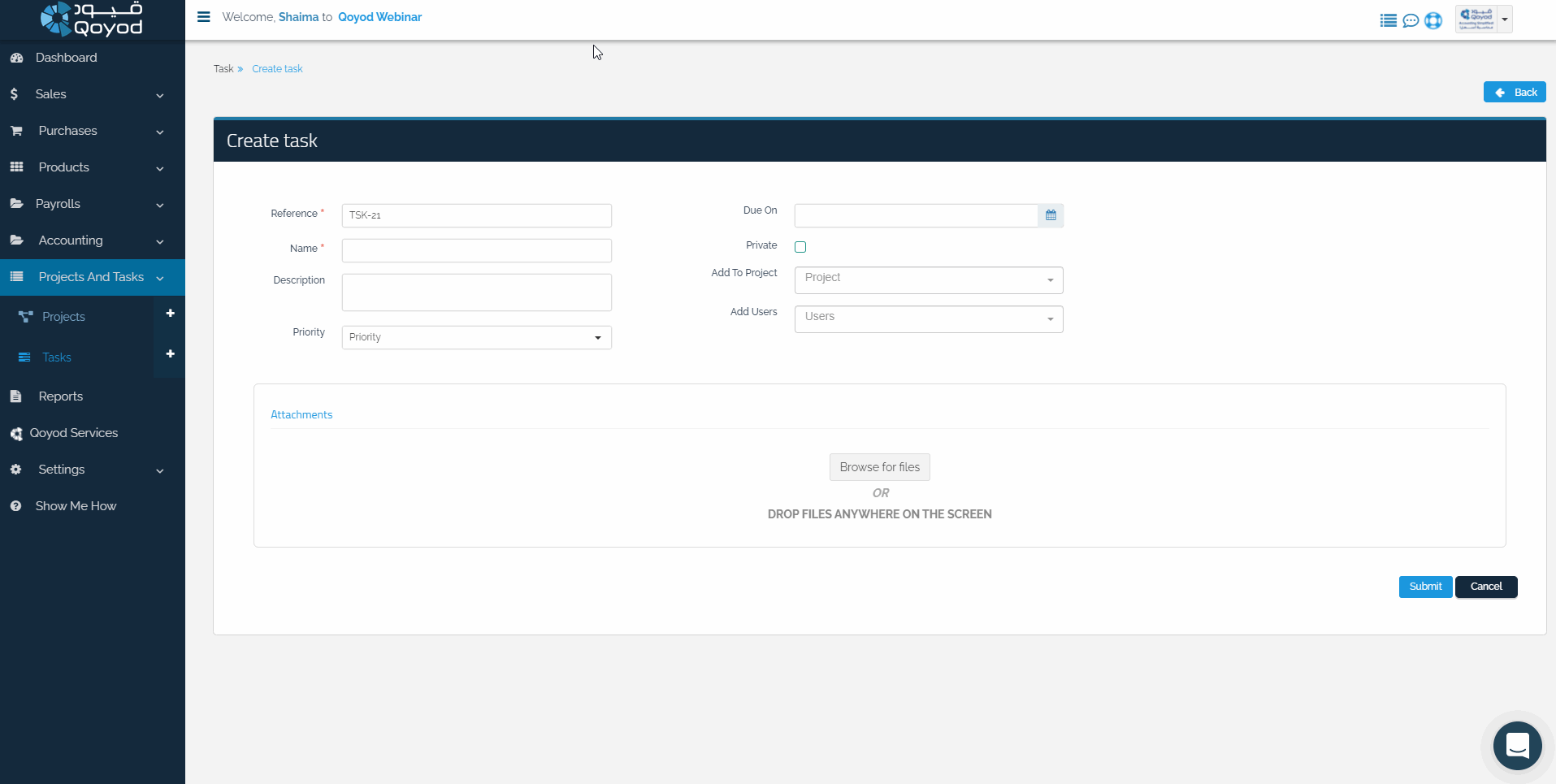Open the chat bubble icon in header
1556x784 pixels.
(1411, 20)
